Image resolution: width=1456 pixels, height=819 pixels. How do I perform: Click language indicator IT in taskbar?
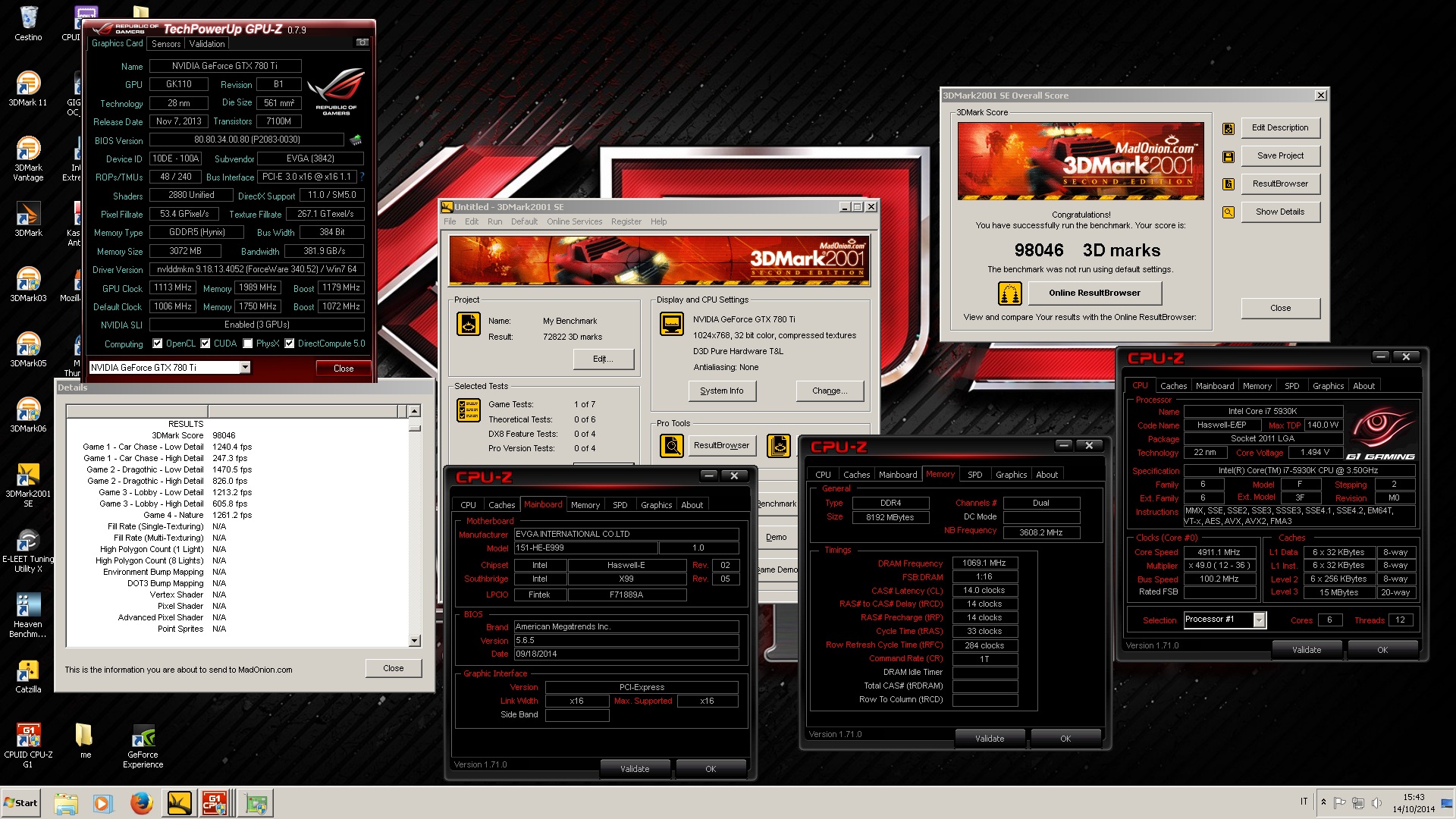(1304, 802)
